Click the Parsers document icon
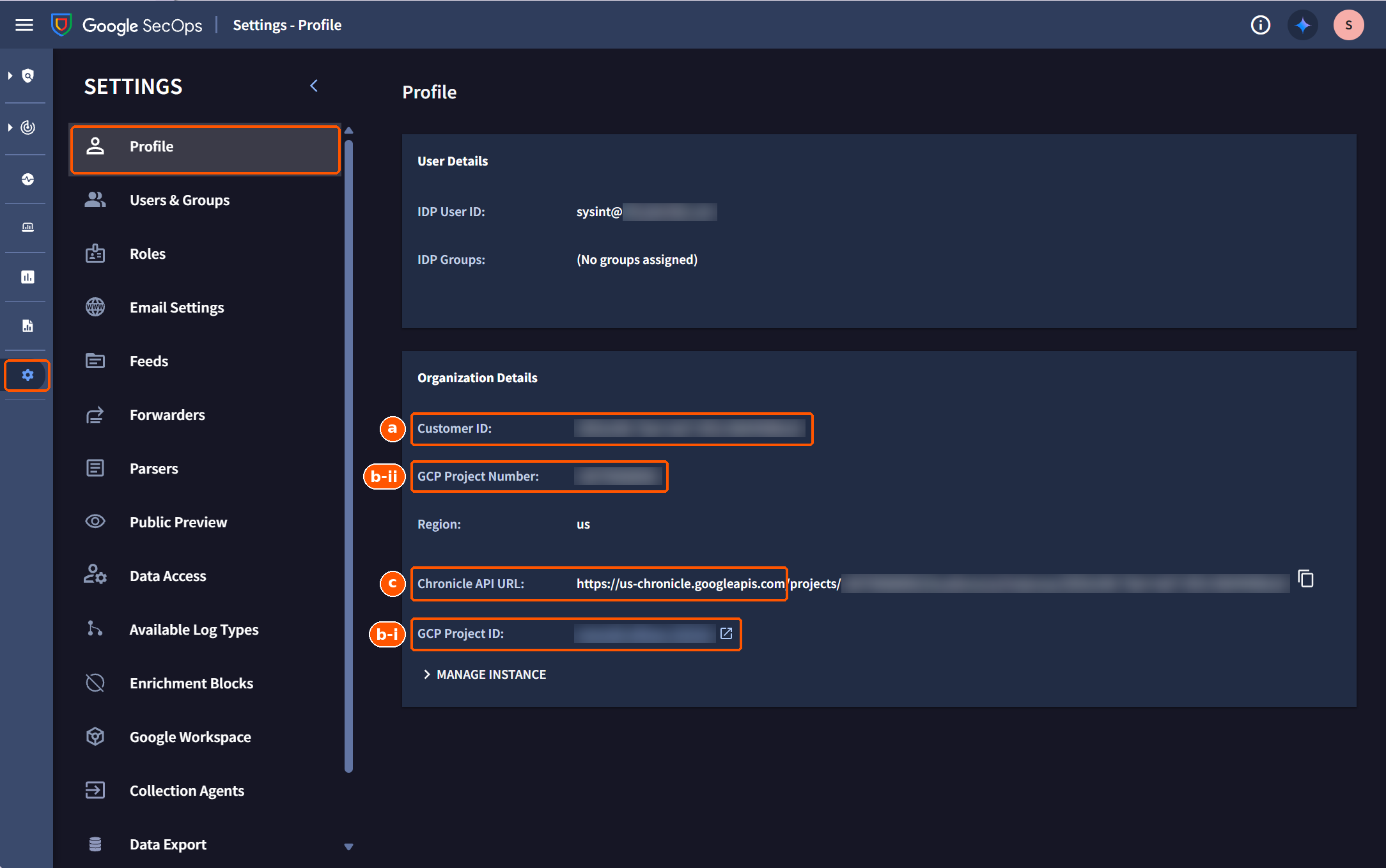 [x=95, y=469]
